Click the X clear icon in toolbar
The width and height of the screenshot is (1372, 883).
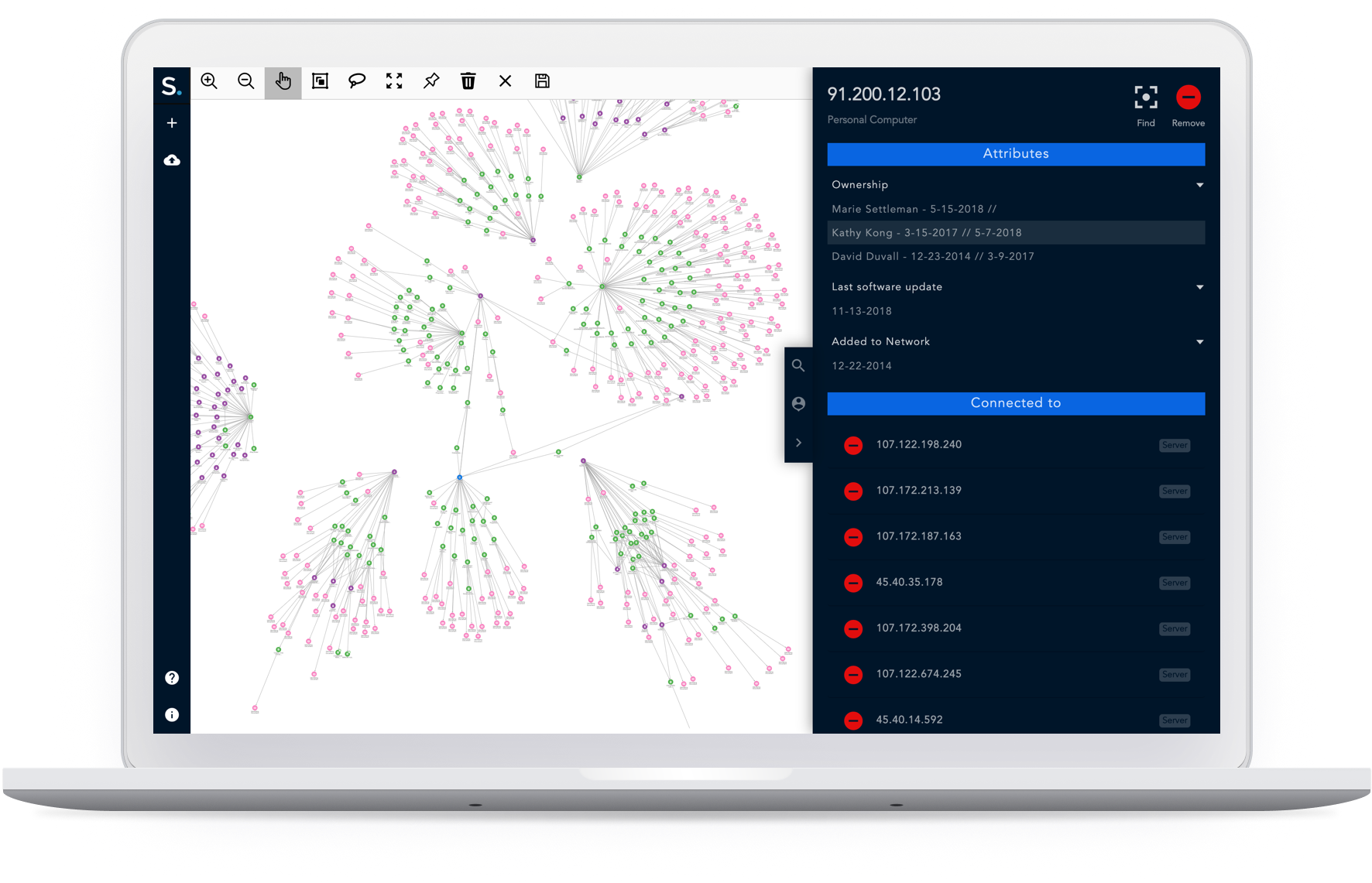[x=506, y=81]
